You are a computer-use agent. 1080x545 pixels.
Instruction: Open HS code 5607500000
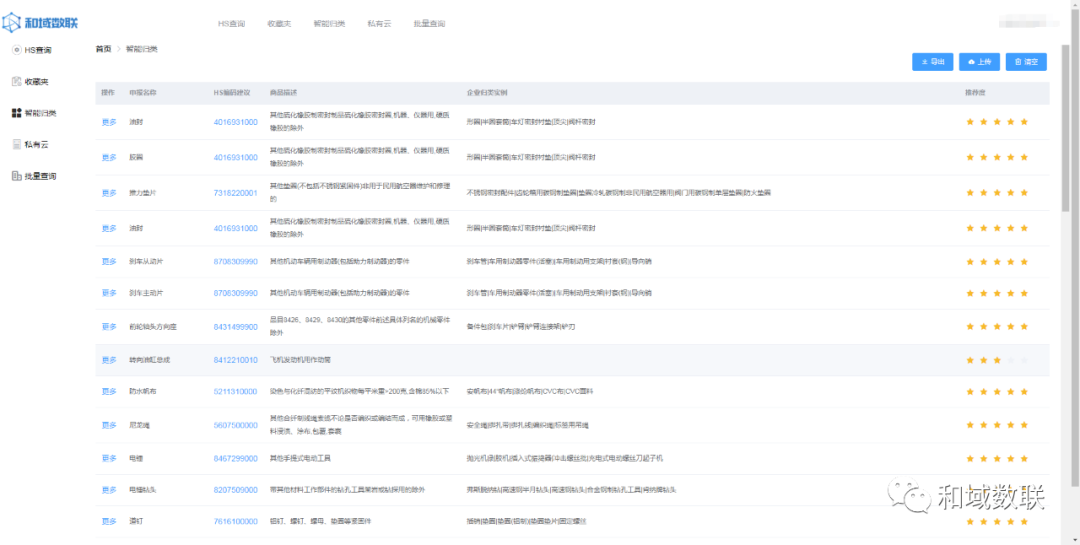click(x=236, y=425)
